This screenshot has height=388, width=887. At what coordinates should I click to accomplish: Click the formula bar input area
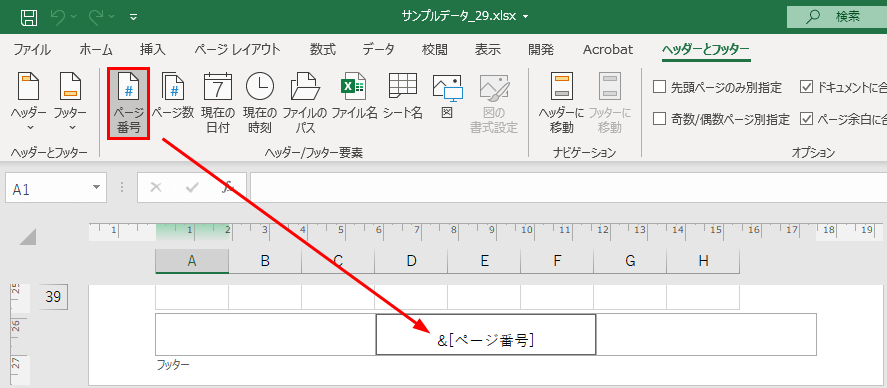(x=569, y=188)
